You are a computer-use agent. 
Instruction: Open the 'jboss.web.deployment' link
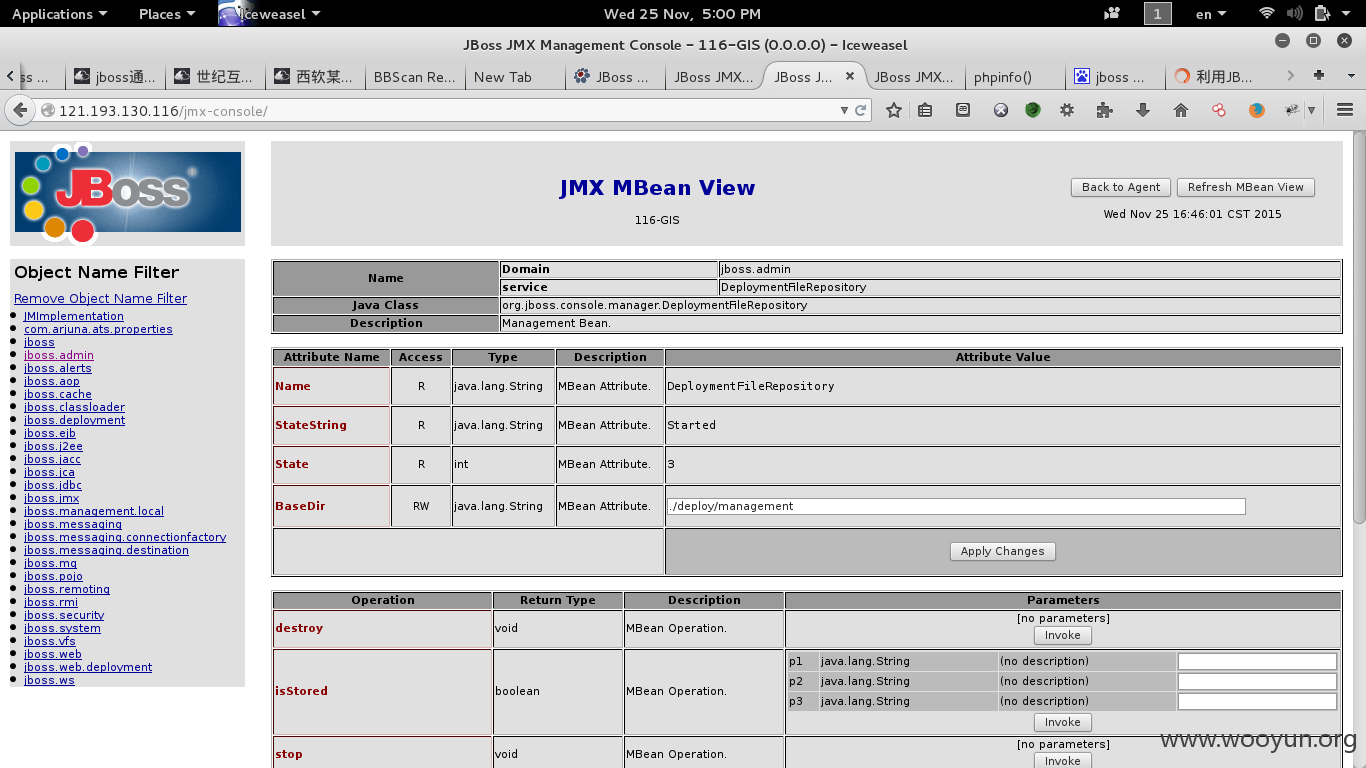pyautogui.click(x=88, y=667)
